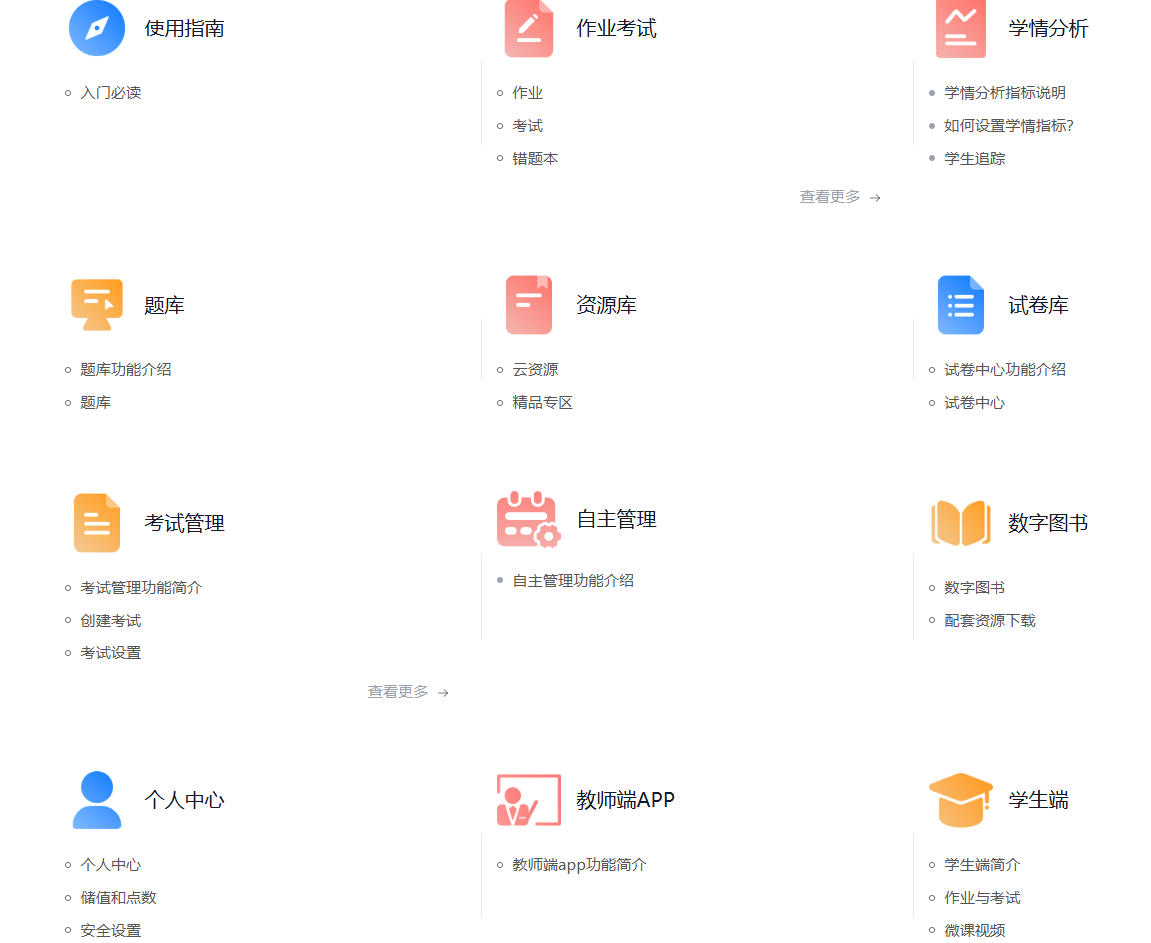Viewport: 1151px width, 943px height.
Task: Open the 考试管理 section heading
Action: point(184,523)
